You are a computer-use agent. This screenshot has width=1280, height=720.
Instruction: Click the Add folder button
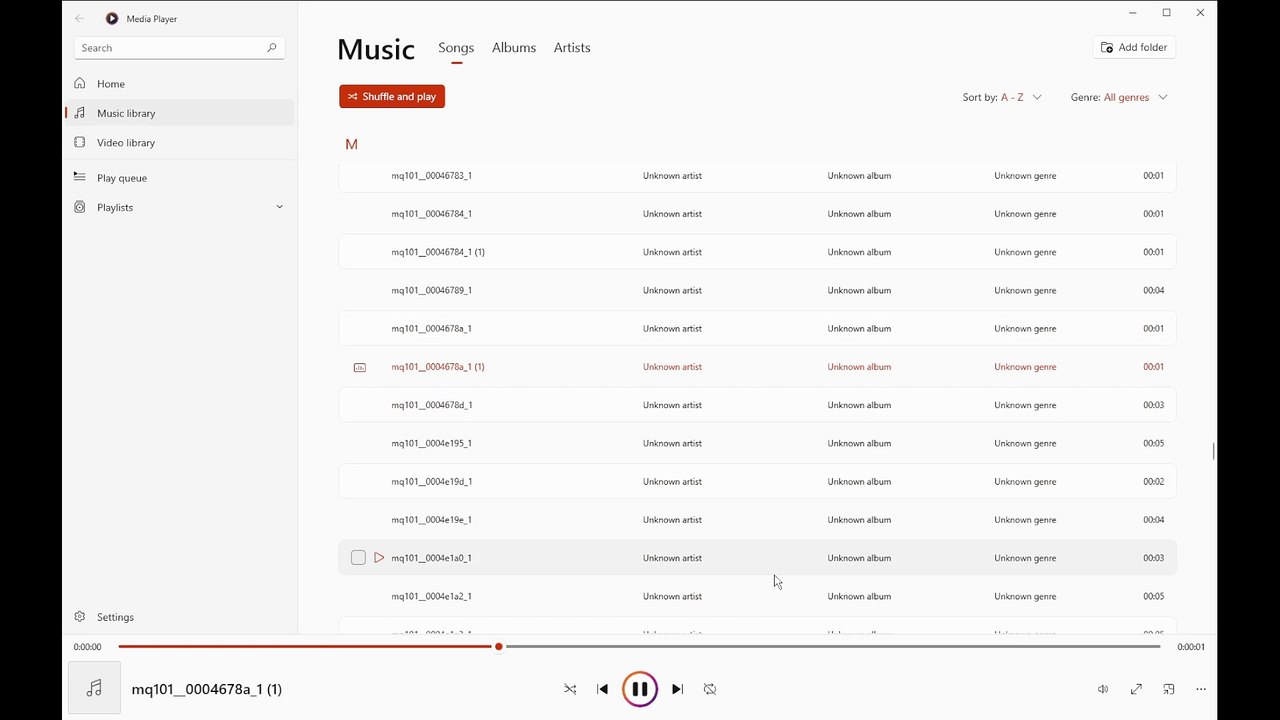(x=1134, y=47)
